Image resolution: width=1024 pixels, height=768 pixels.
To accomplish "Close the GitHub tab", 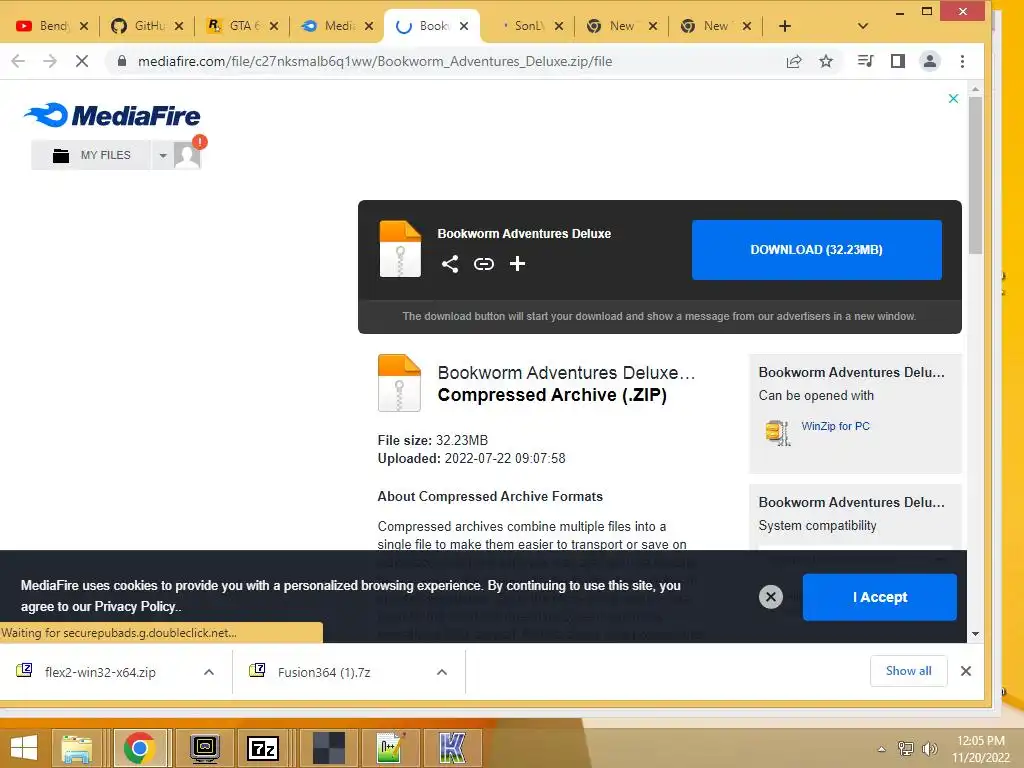I will tap(179, 26).
